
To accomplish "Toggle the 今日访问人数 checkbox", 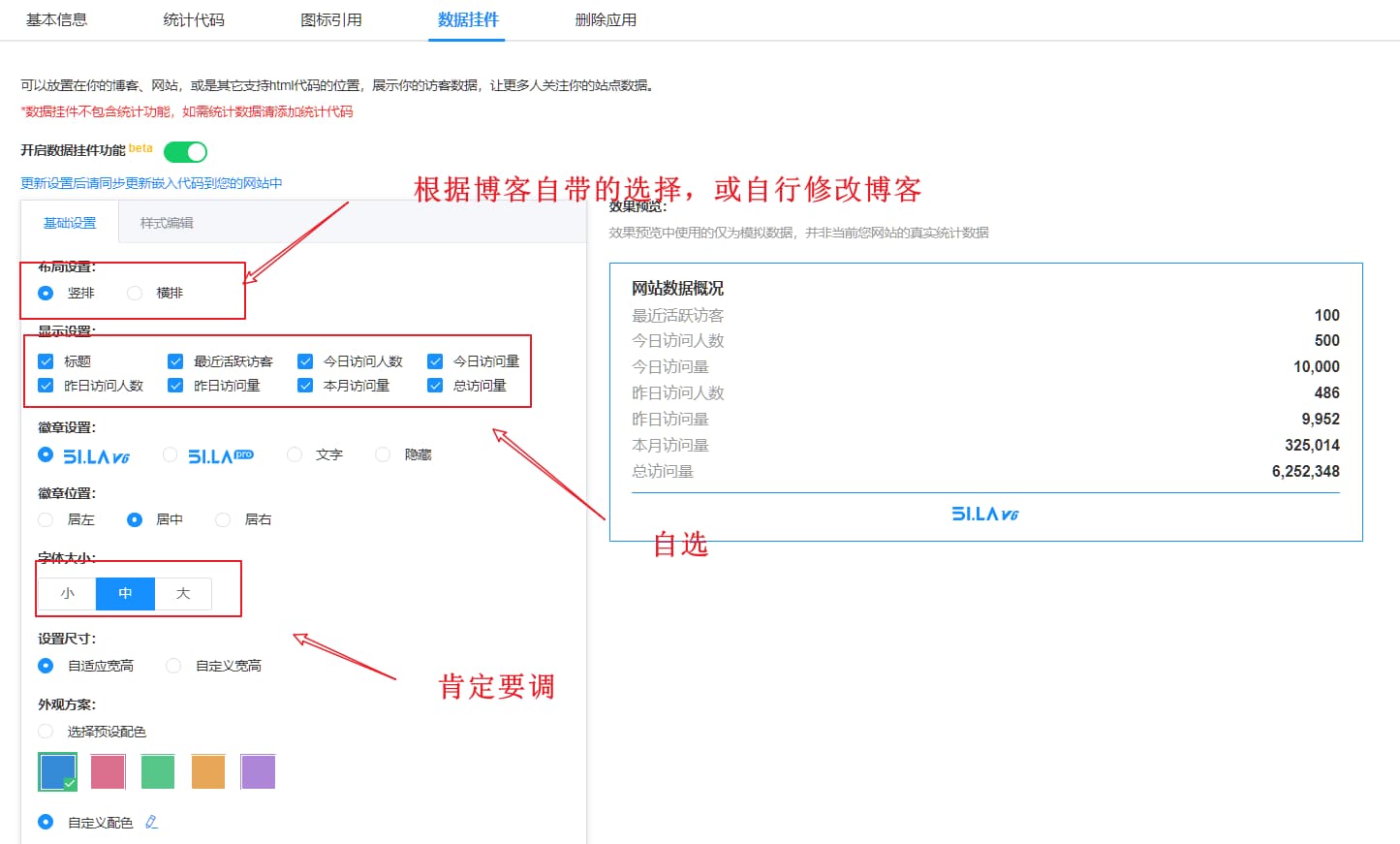I will coord(305,361).
